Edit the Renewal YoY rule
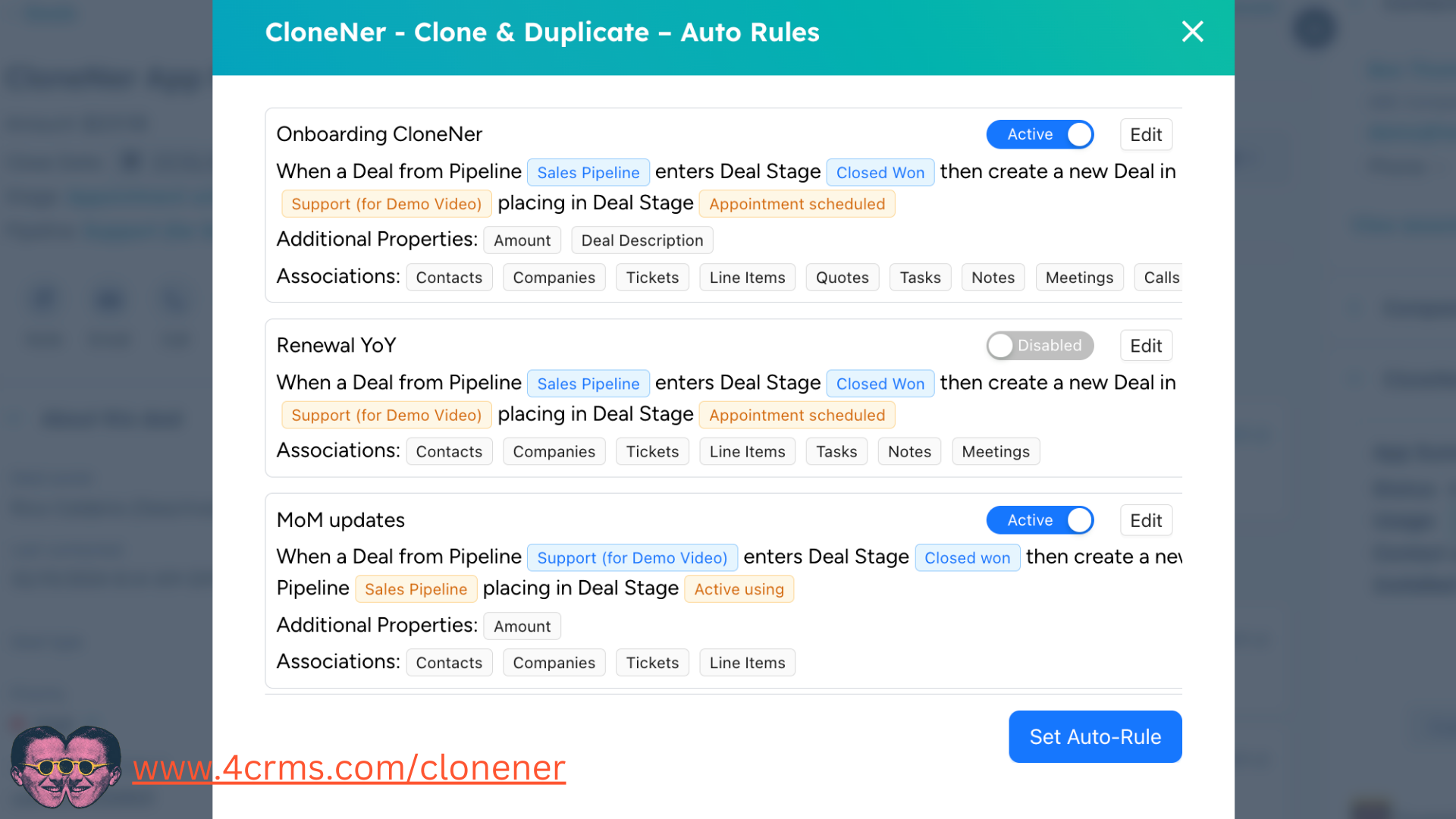The width and height of the screenshot is (1456, 819). click(x=1146, y=346)
